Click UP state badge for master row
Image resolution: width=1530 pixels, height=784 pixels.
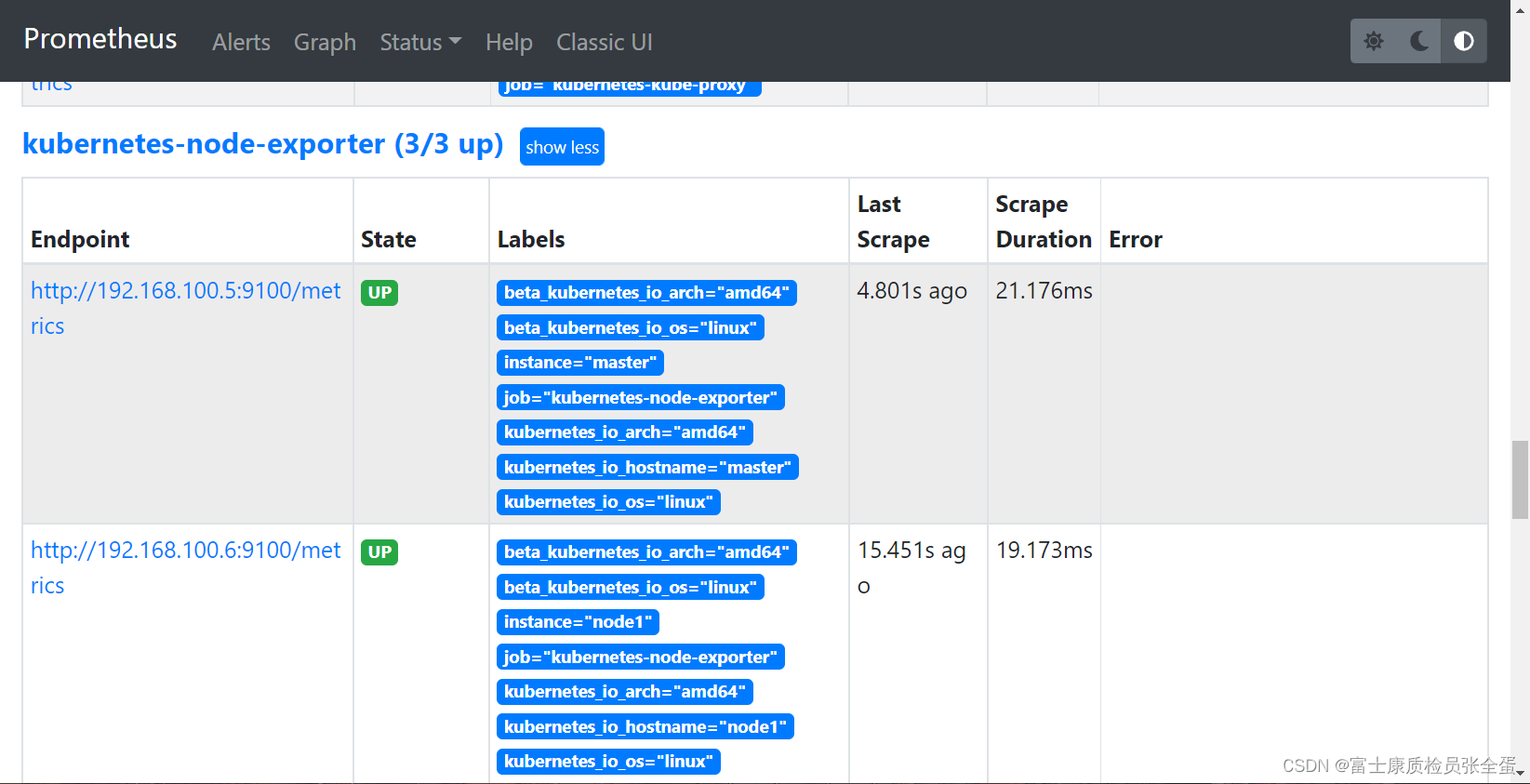(x=379, y=293)
